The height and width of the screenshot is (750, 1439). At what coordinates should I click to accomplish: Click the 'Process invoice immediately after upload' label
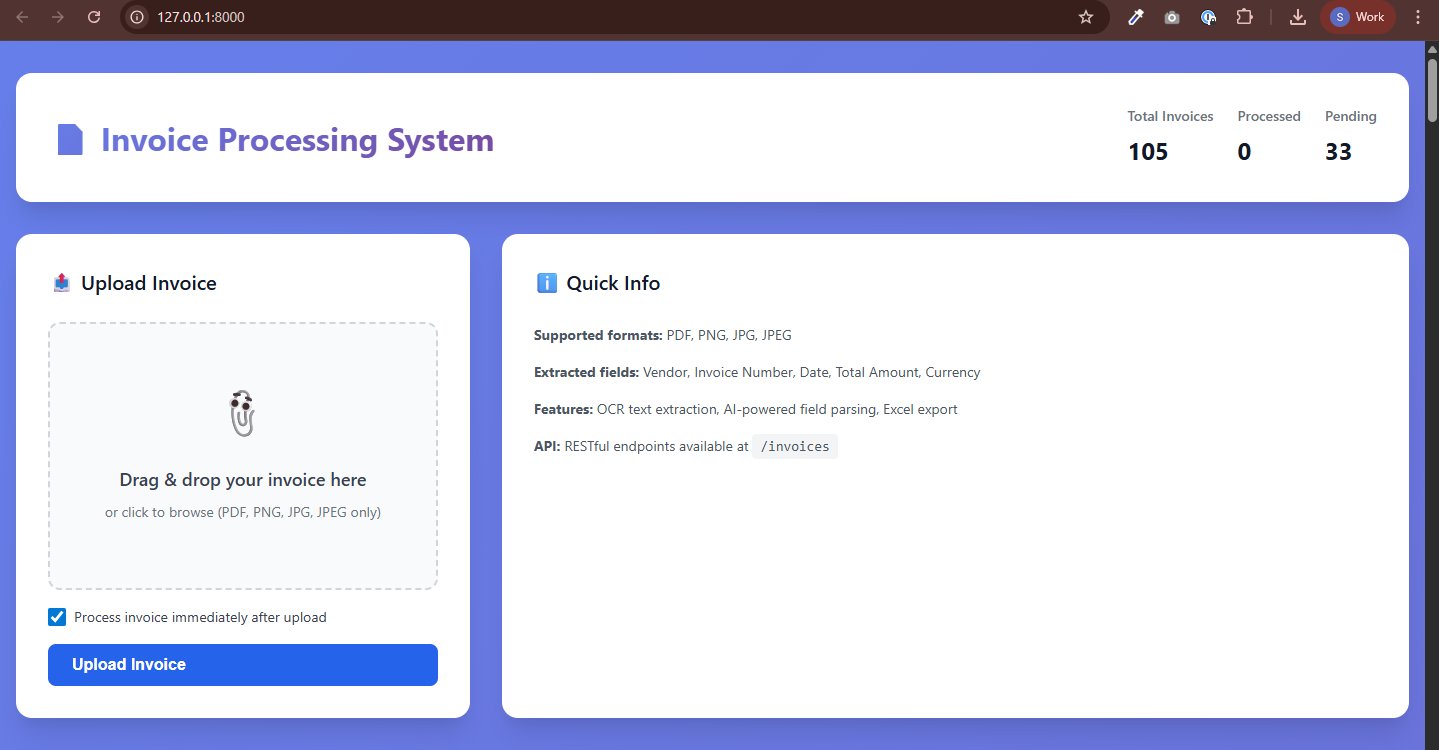coord(200,617)
